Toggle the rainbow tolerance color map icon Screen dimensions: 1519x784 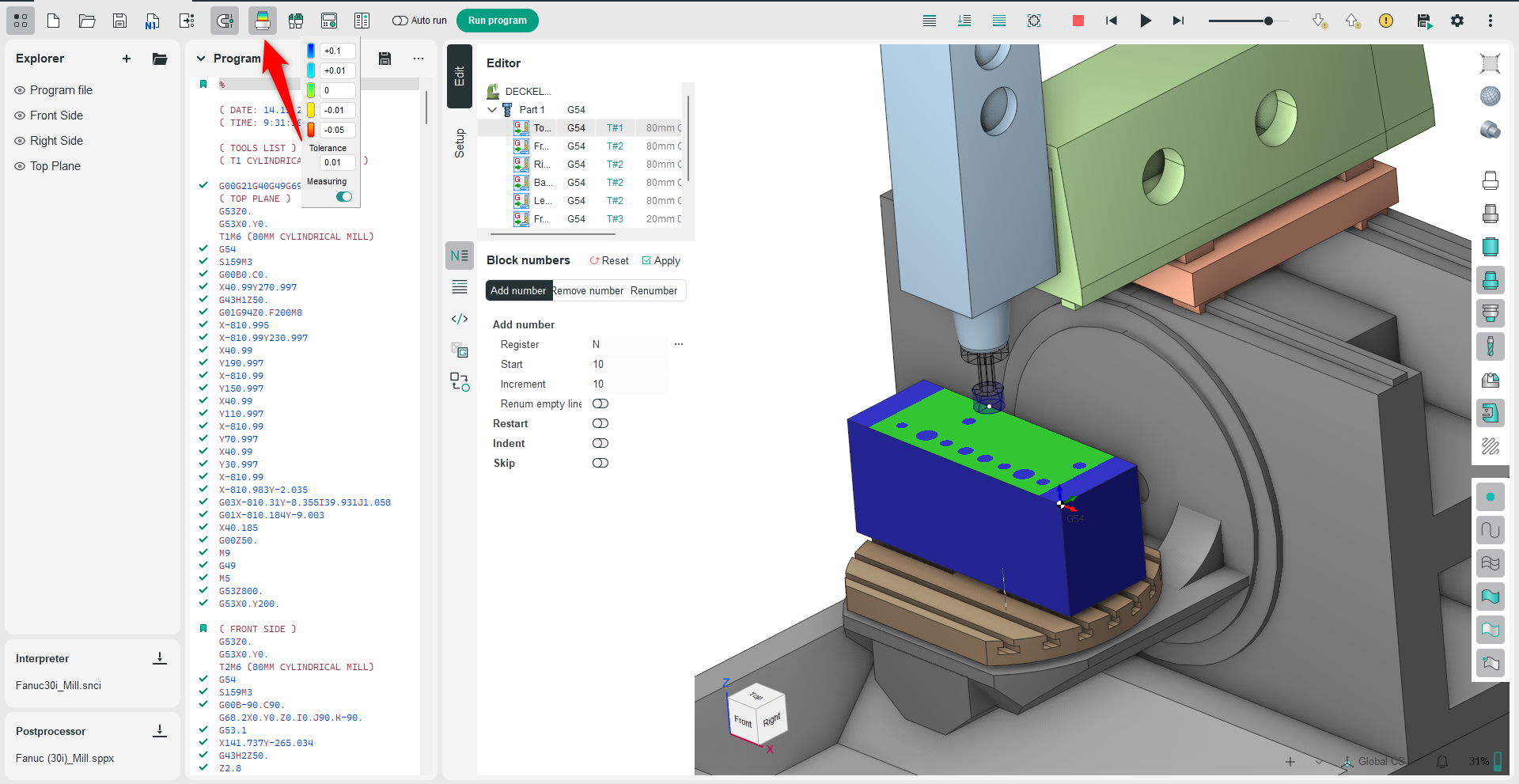pyautogui.click(x=263, y=21)
